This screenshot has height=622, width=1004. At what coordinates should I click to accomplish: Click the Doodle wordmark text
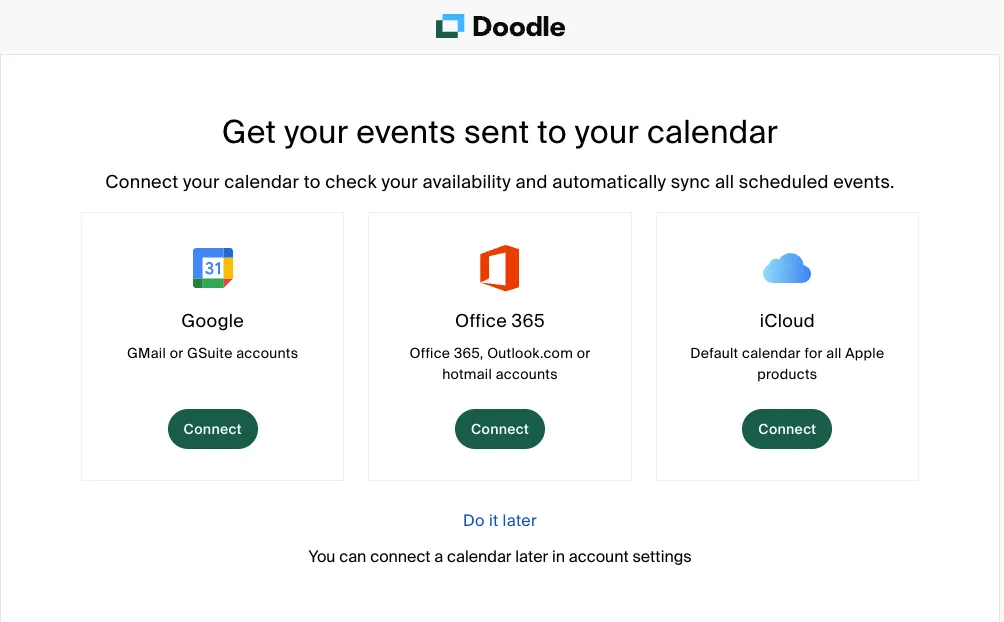click(518, 27)
